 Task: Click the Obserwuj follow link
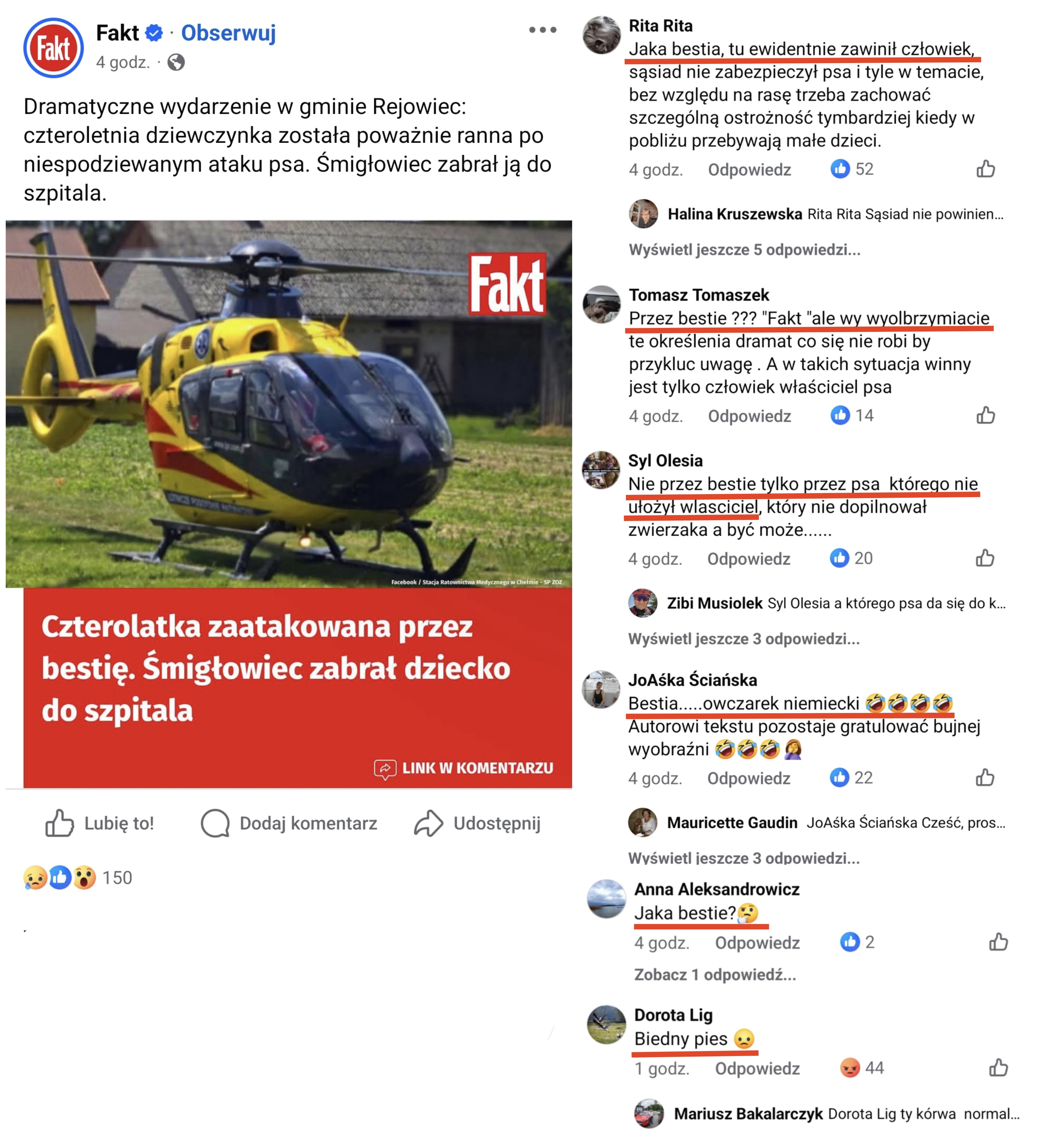[x=228, y=33]
